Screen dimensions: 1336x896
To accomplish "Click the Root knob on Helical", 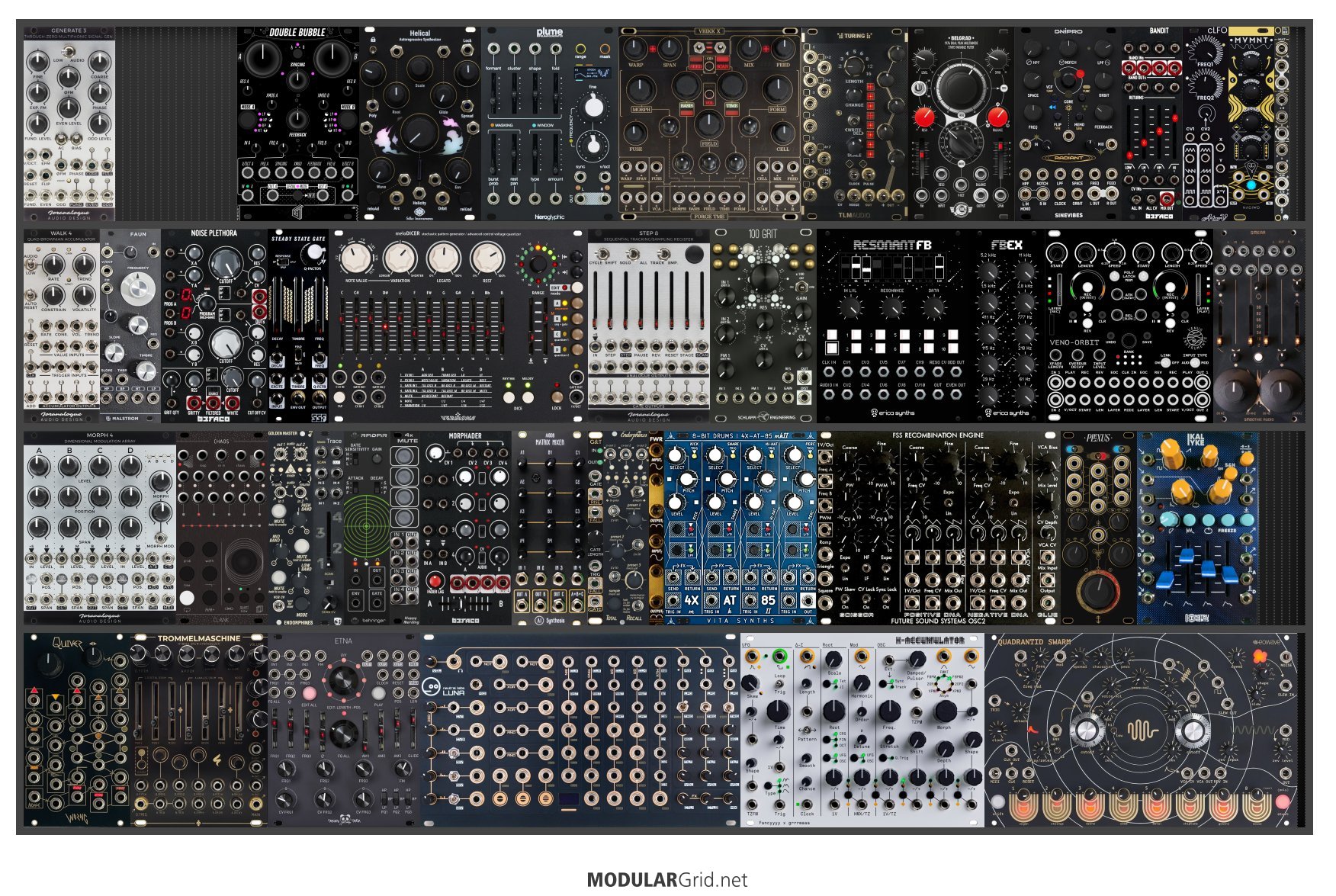I will coord(396,96).
